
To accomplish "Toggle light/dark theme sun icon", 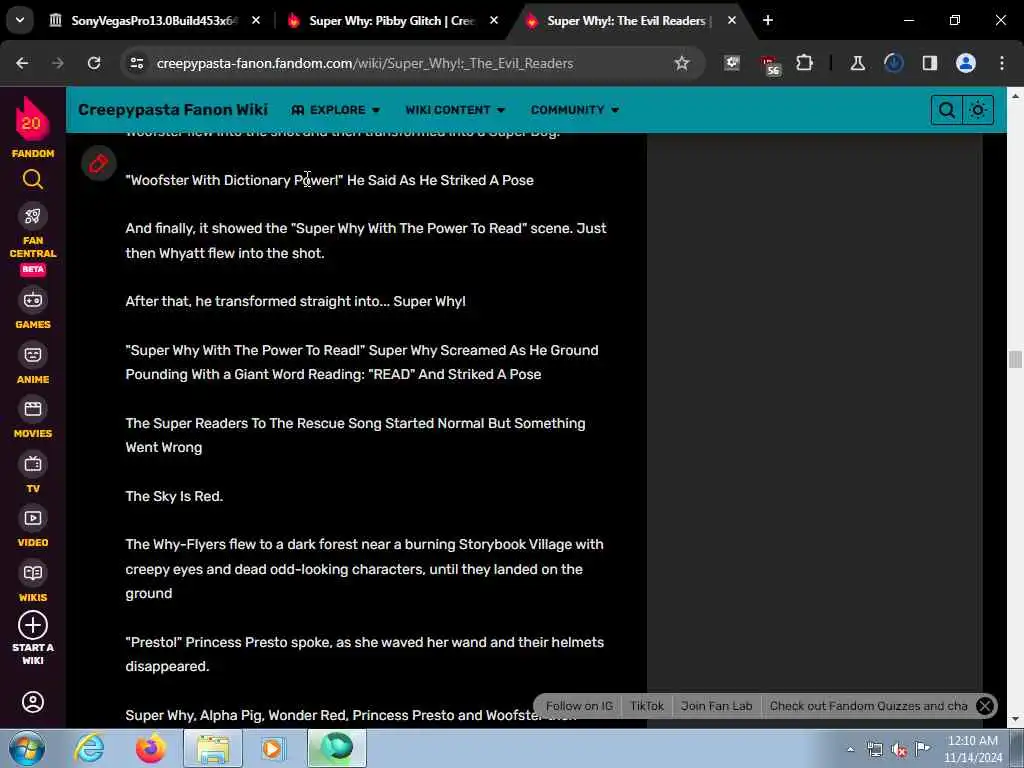I will click(978, 110).
